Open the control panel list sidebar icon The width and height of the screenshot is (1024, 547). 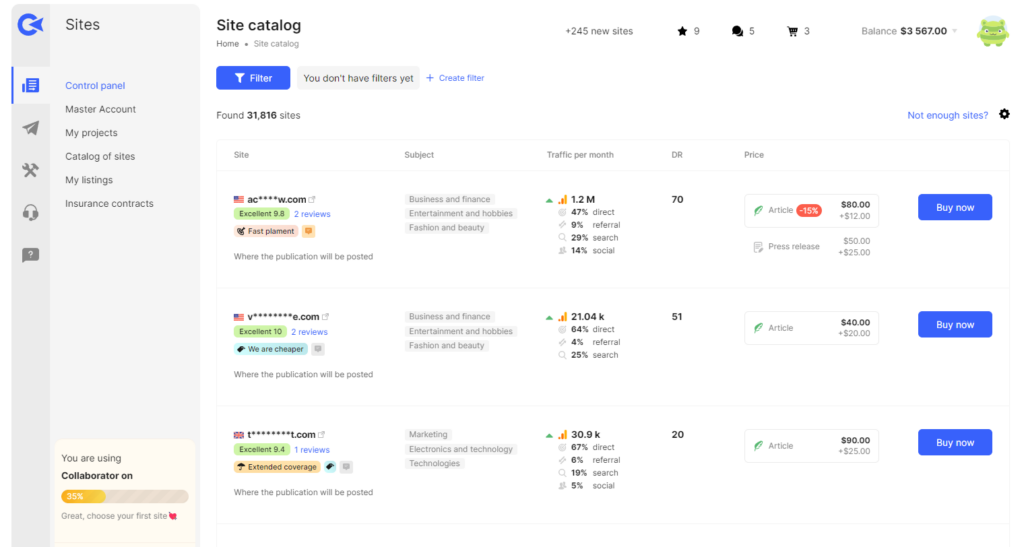point(30,86)
